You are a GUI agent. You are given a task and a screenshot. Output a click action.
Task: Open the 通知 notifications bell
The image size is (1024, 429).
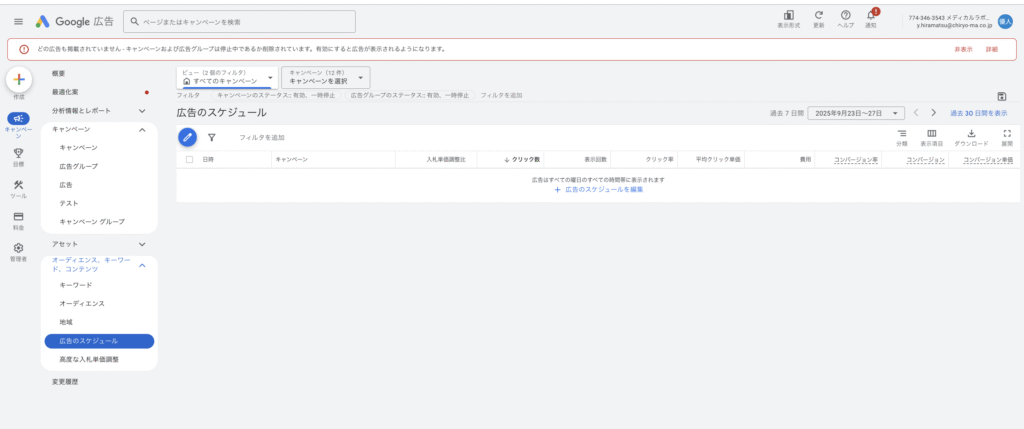click(x=872, y=17)
